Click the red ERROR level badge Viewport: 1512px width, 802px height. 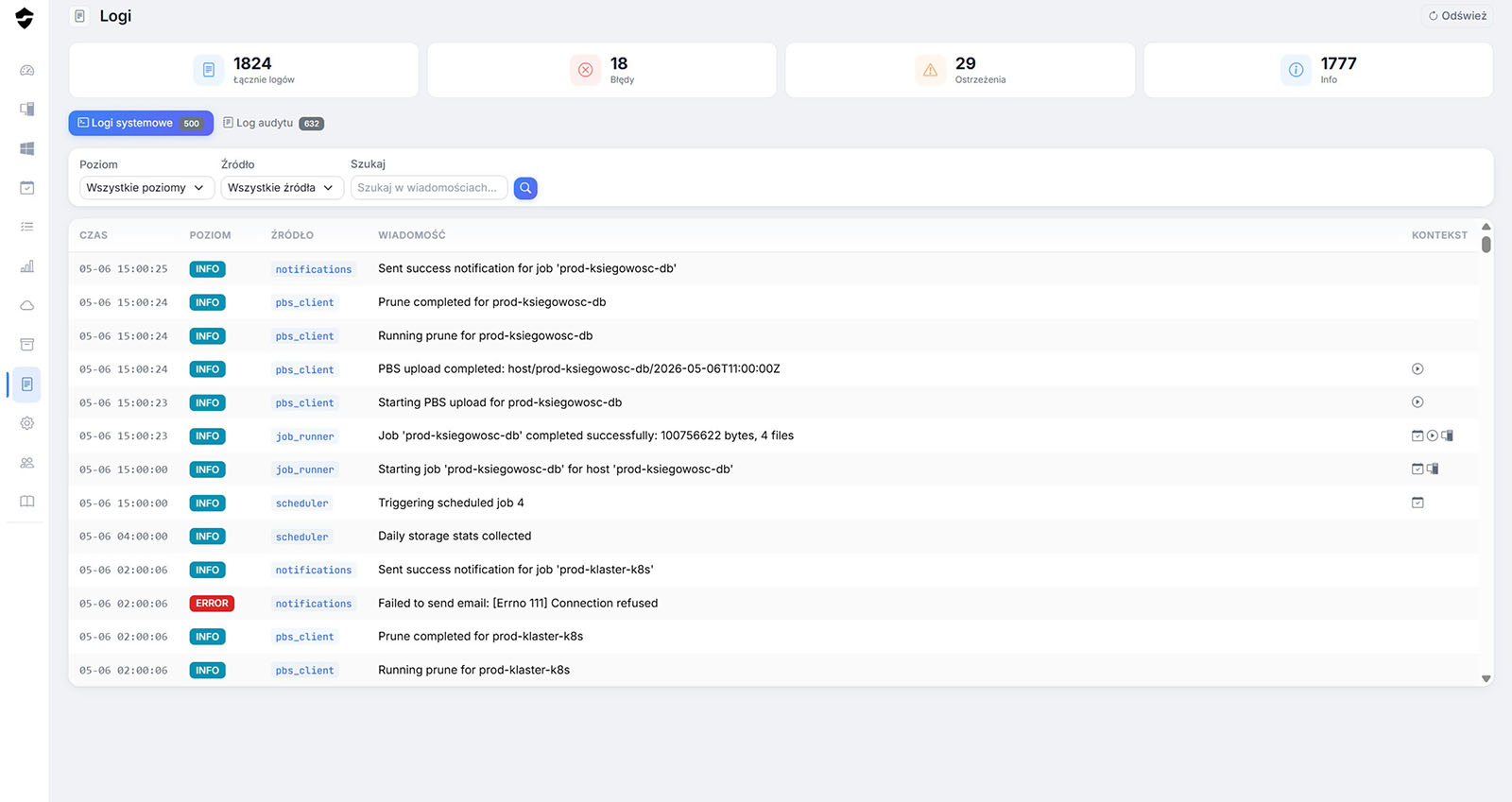coord(212,604)
